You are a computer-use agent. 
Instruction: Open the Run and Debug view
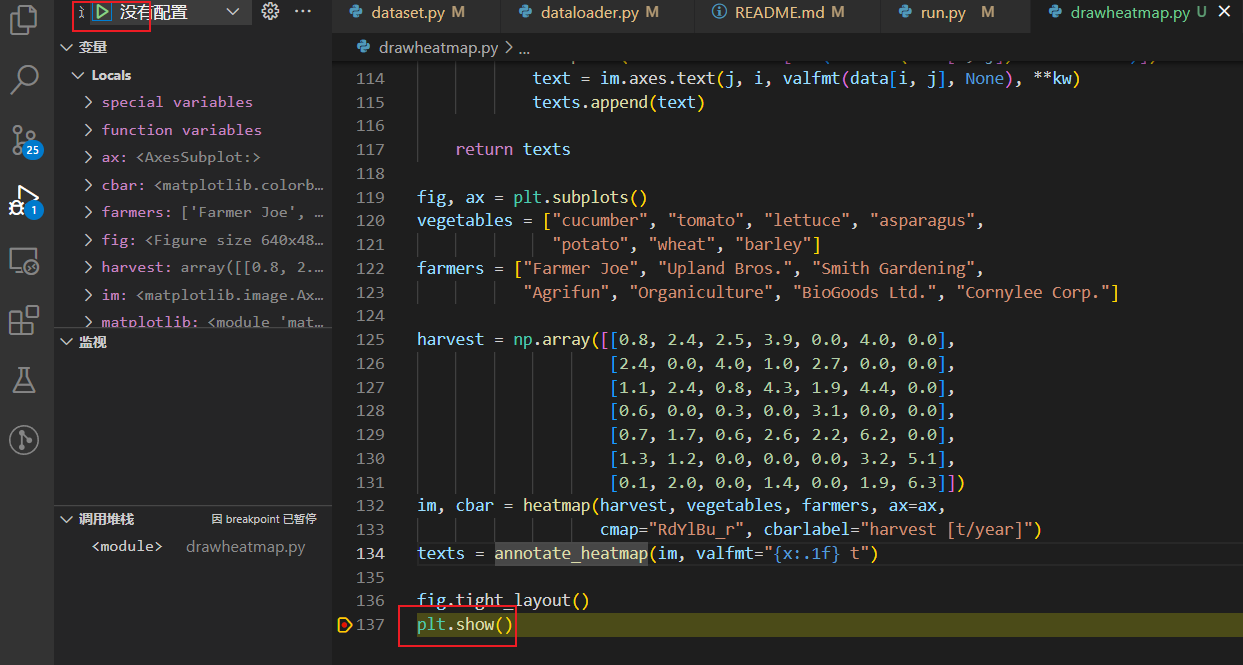point(23,201)
